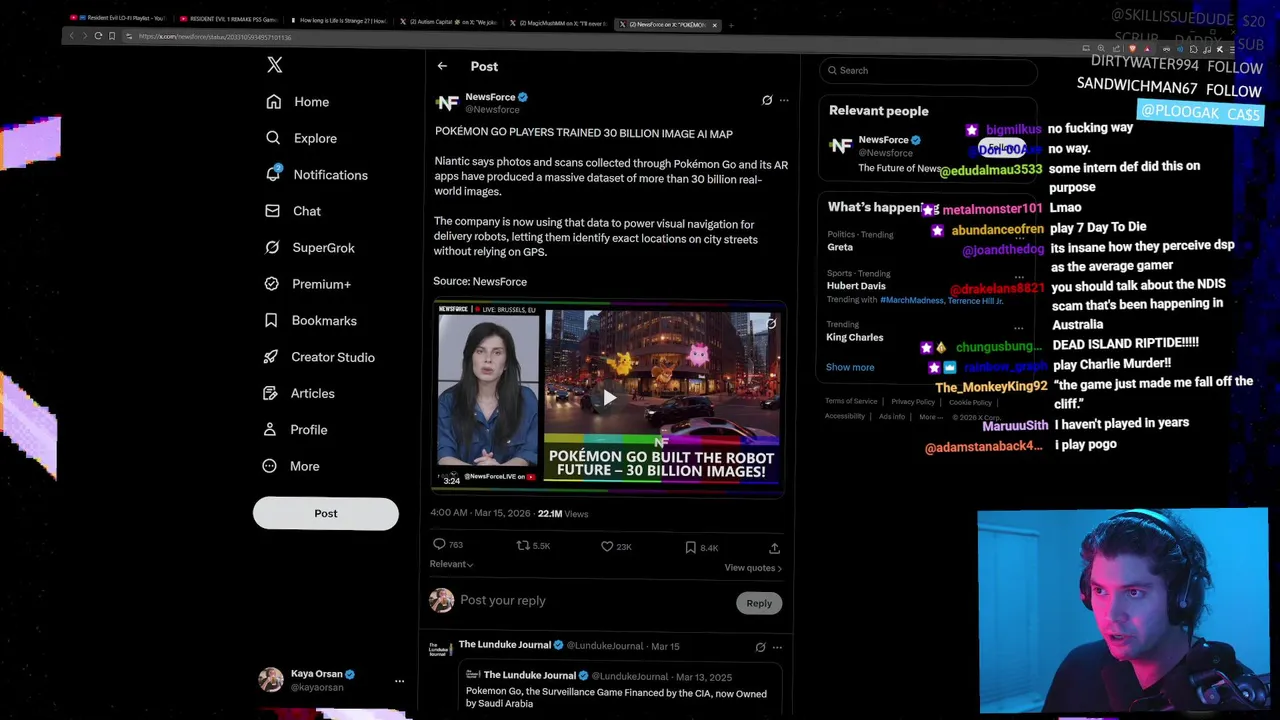
Task: Click the Kaya Orsan account avatar
Action: (x=271, y=680)
